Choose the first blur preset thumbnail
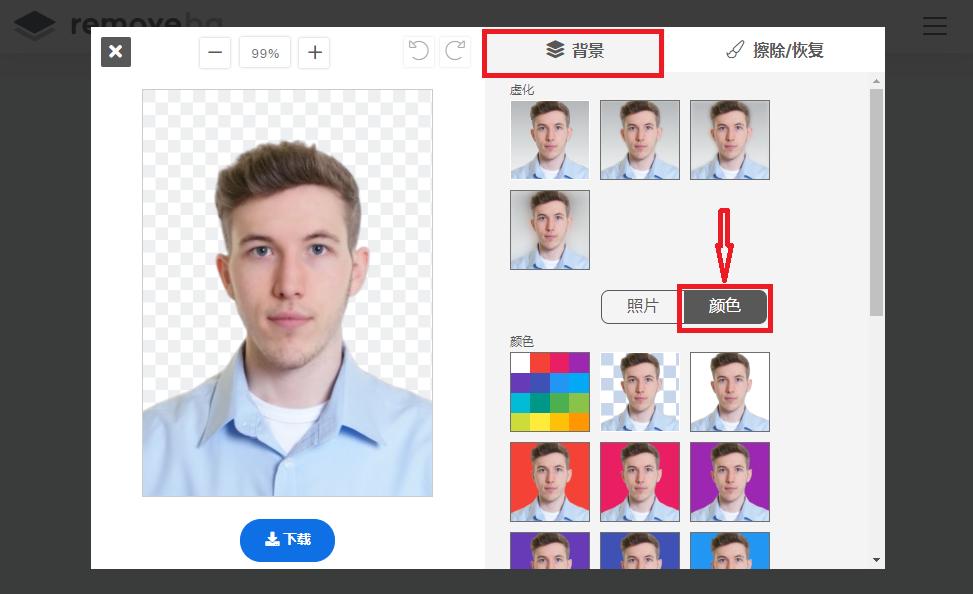973x594 pixels. [549, 140]
